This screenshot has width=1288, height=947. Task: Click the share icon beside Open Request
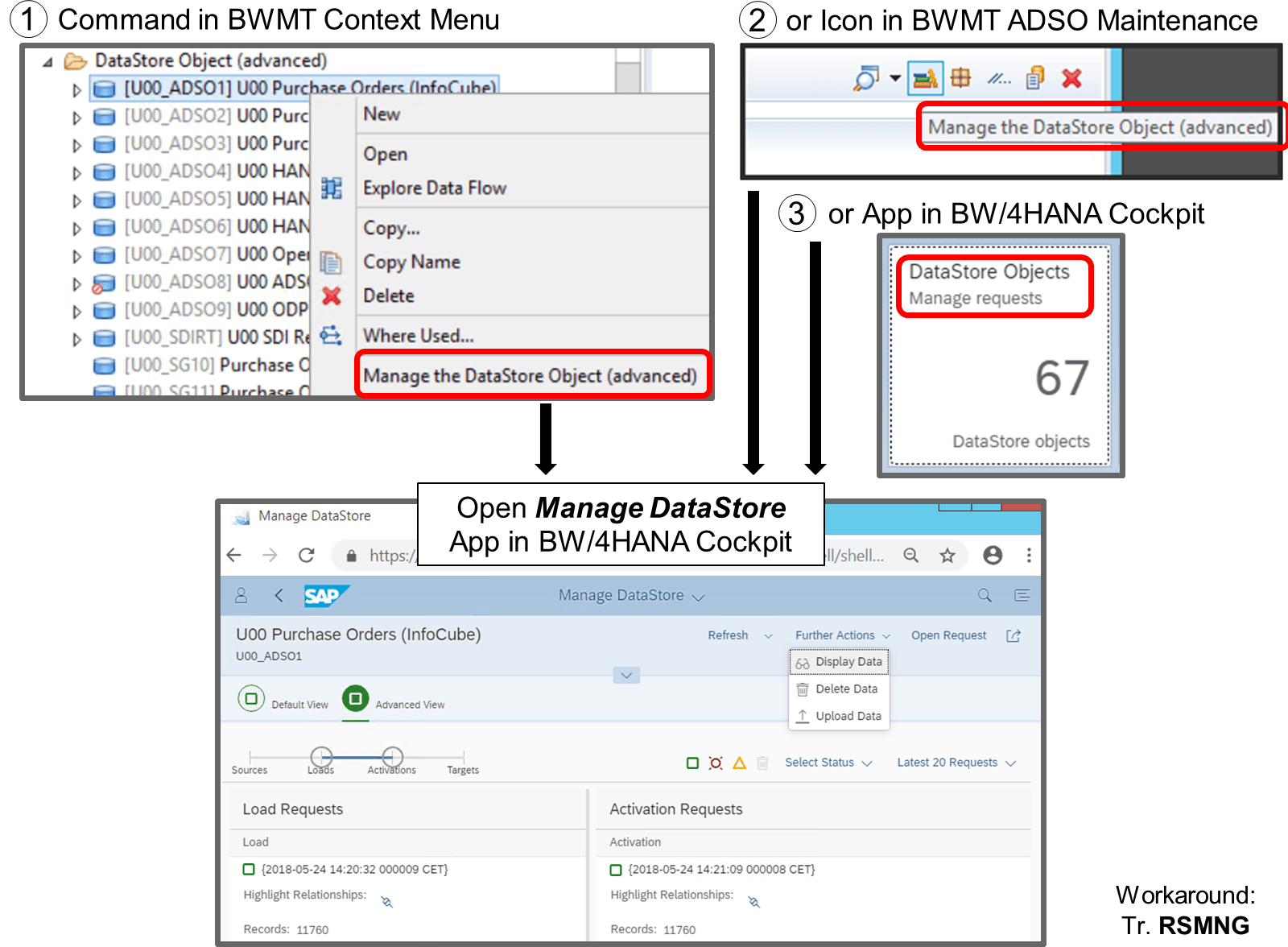tap(1013, 635)
